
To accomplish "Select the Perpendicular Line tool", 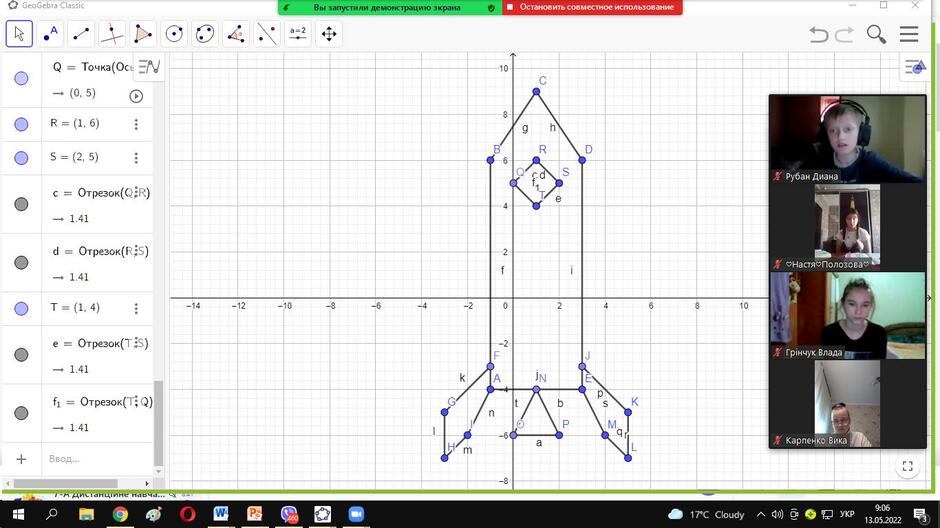I will pos(112,34).
